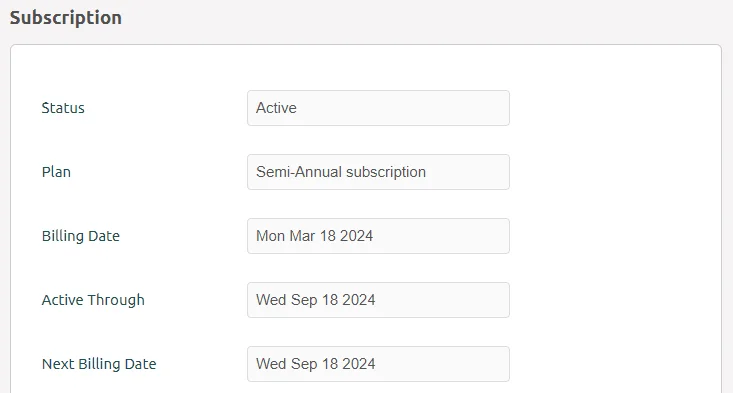Click the right end of the Plan field
Screen dimensions: 733x393
tap(496, 172)
